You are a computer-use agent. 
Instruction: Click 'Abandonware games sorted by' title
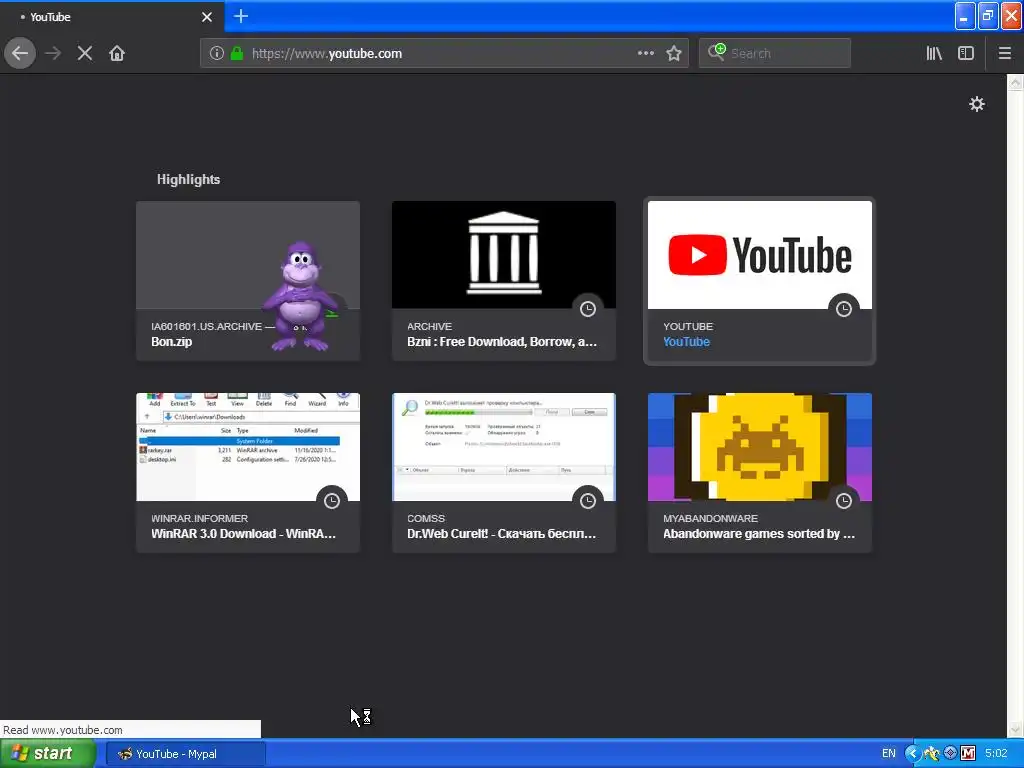click(758, 534)
